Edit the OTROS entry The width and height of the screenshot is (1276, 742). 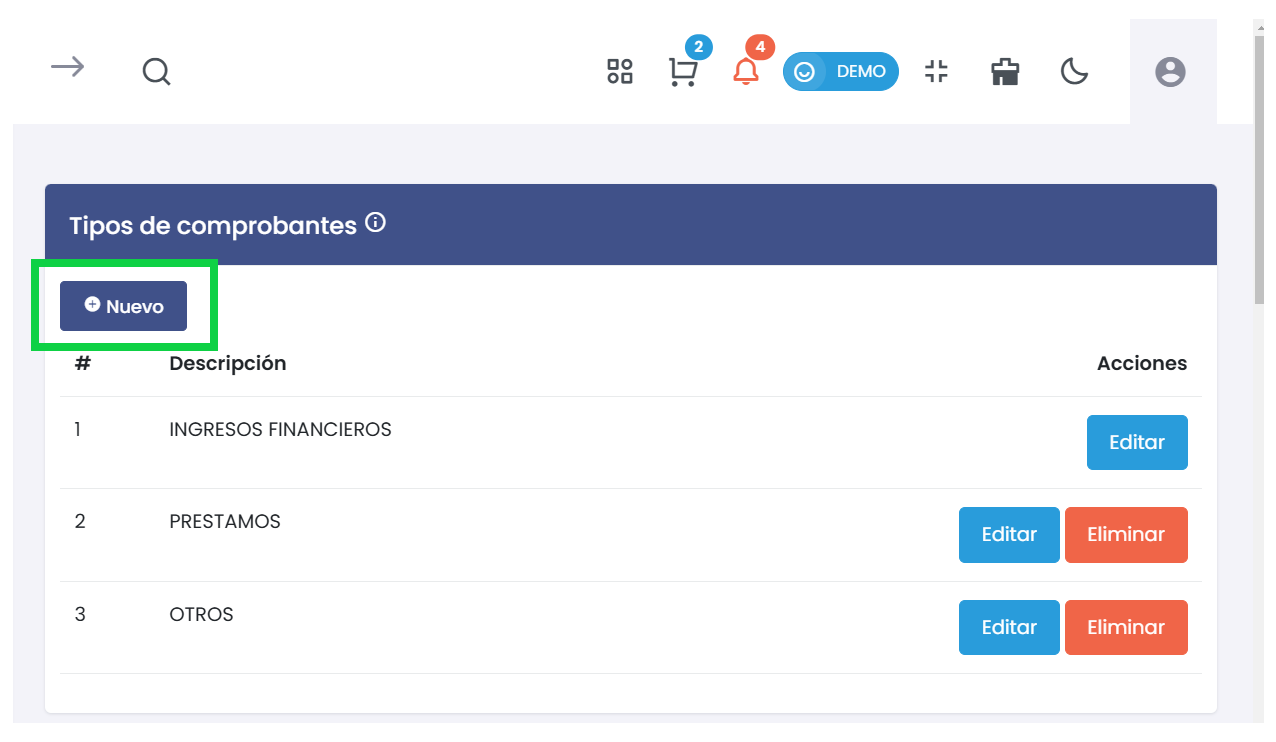coord(1009,627)
